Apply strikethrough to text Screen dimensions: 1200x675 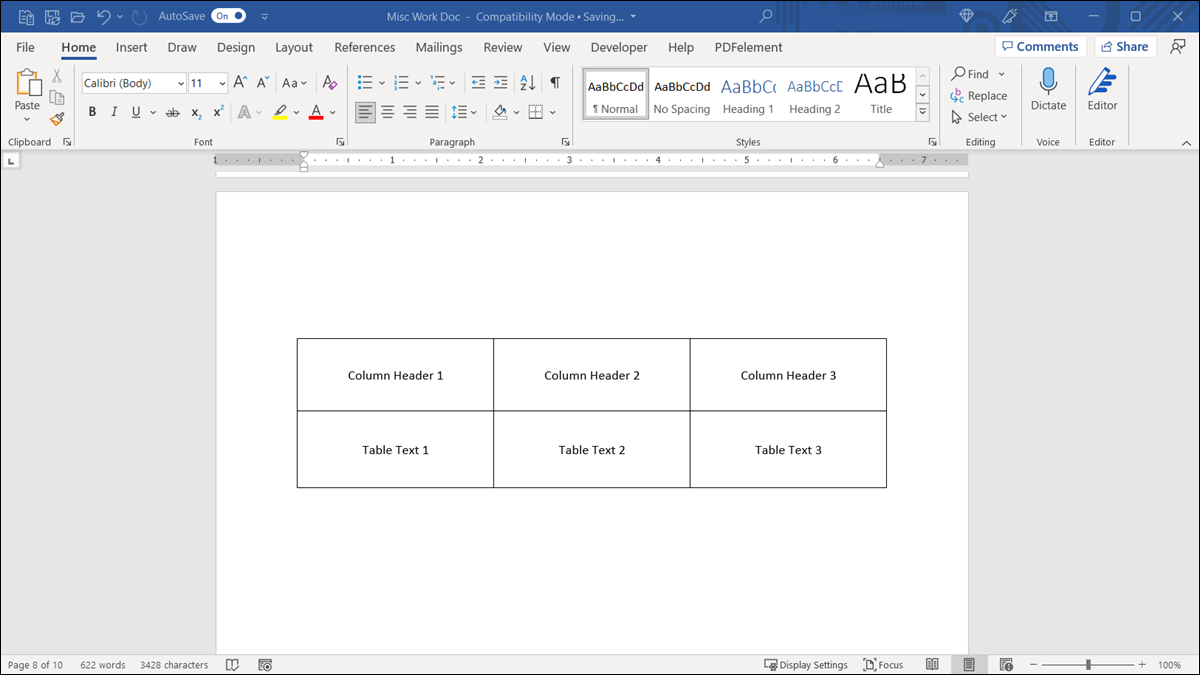(x=171, y=112)
